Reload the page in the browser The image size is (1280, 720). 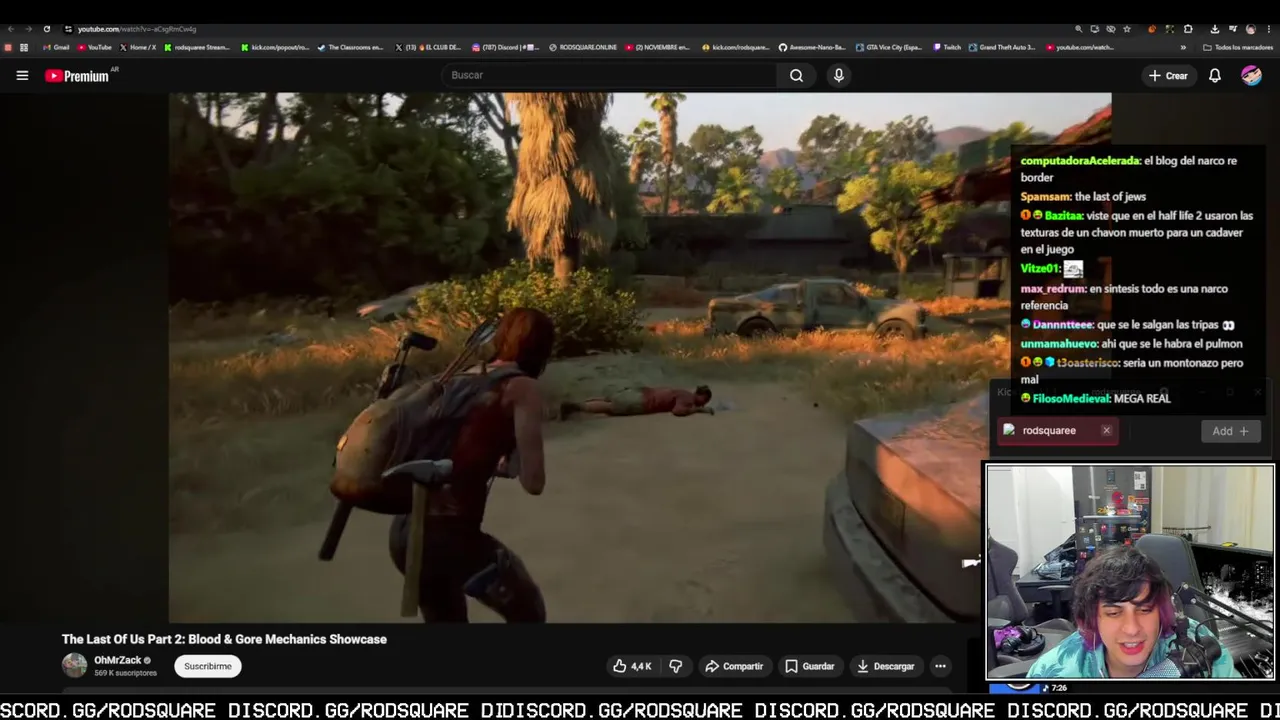47,29
